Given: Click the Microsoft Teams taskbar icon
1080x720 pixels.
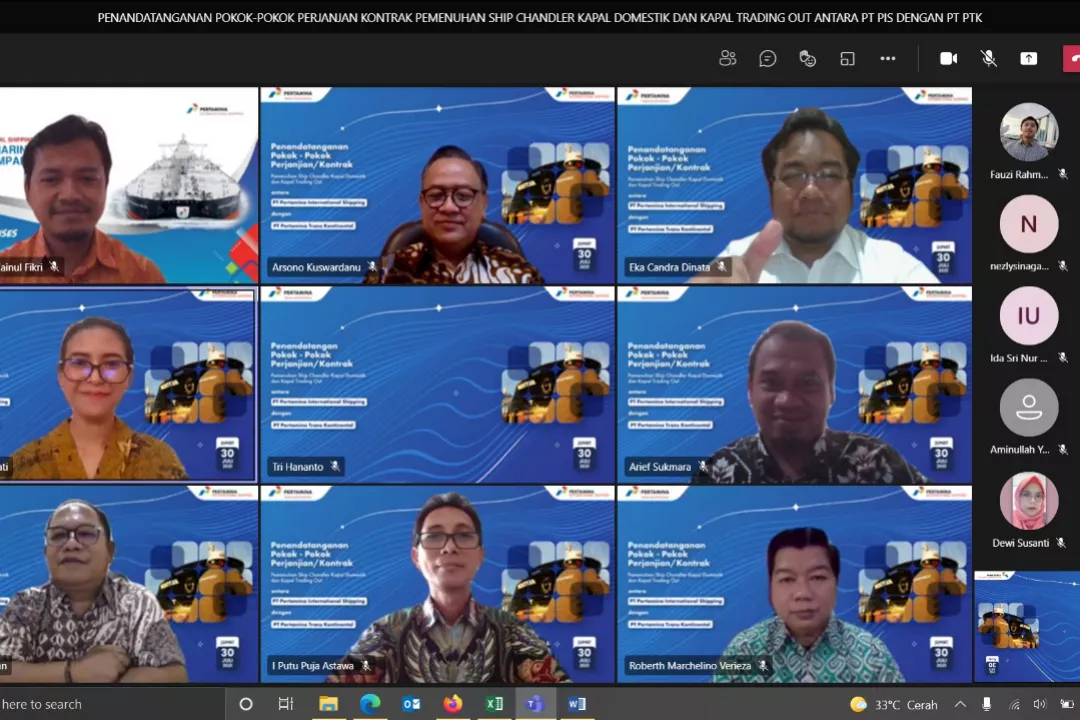Looking at the screenshot, I should point(535,704).
